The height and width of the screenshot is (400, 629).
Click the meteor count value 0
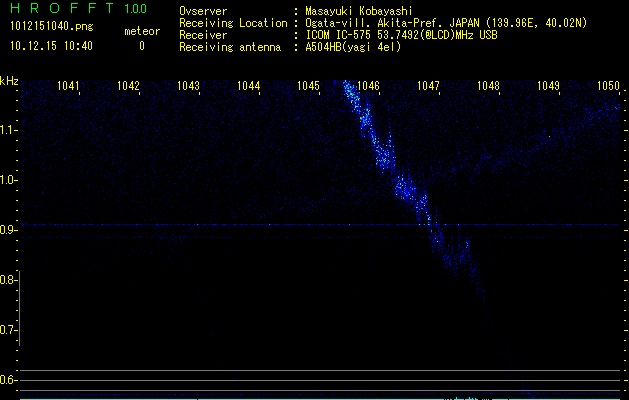click(142, 46)
